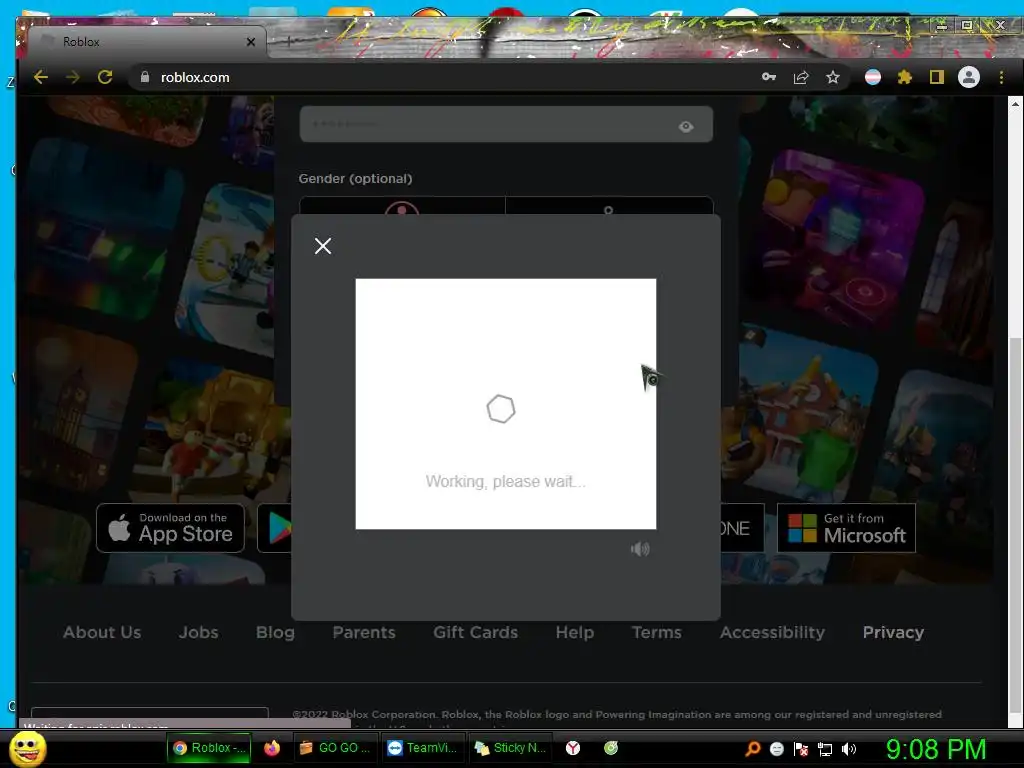Open the Yandex browser taskbar icon
The width and height of the screenshot is (1024, 768).
click(x=573, y=748)
